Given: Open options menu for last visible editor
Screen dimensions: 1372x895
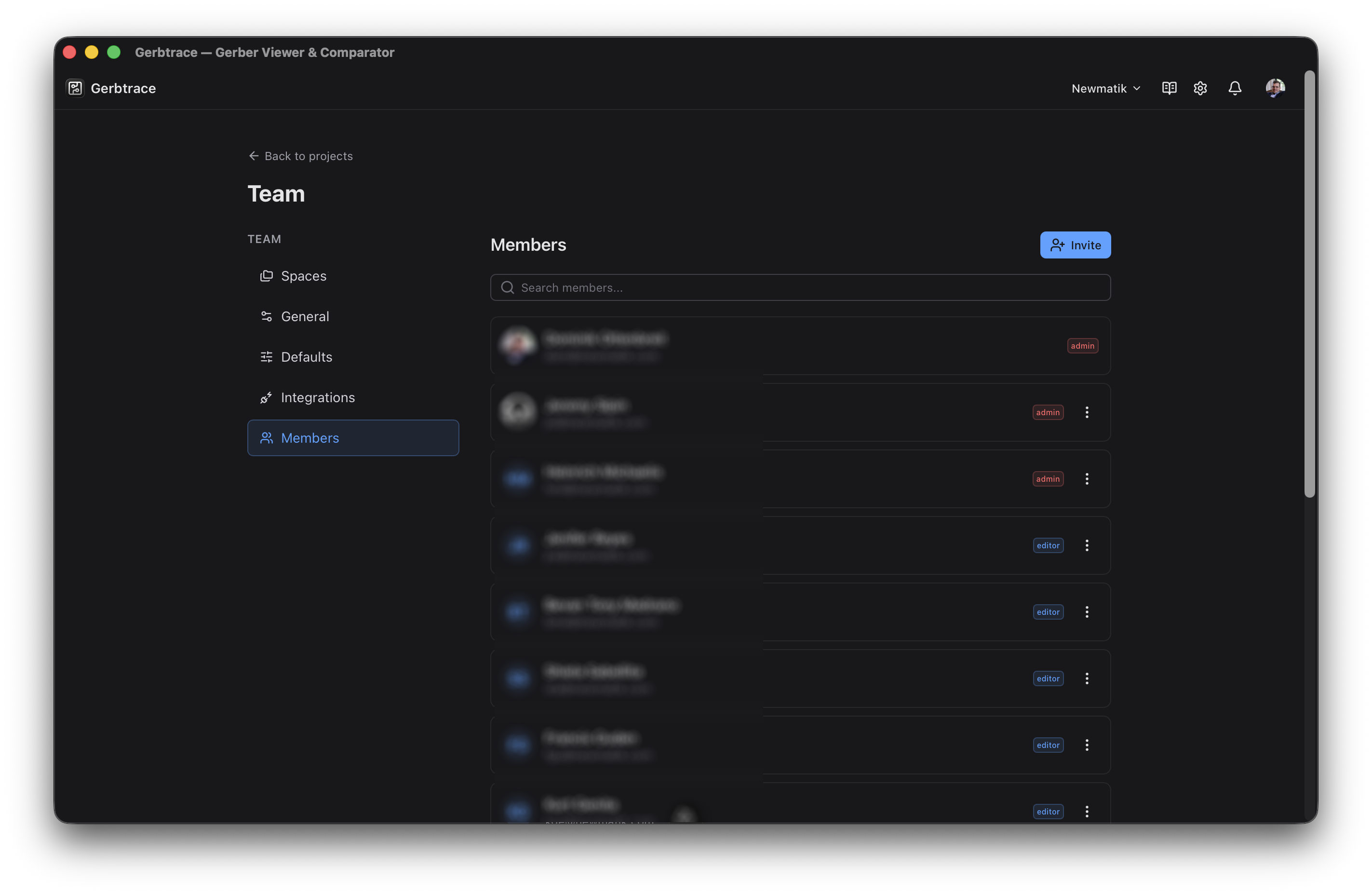Looking at the screenshot, I should click(x=1087, y=812).
